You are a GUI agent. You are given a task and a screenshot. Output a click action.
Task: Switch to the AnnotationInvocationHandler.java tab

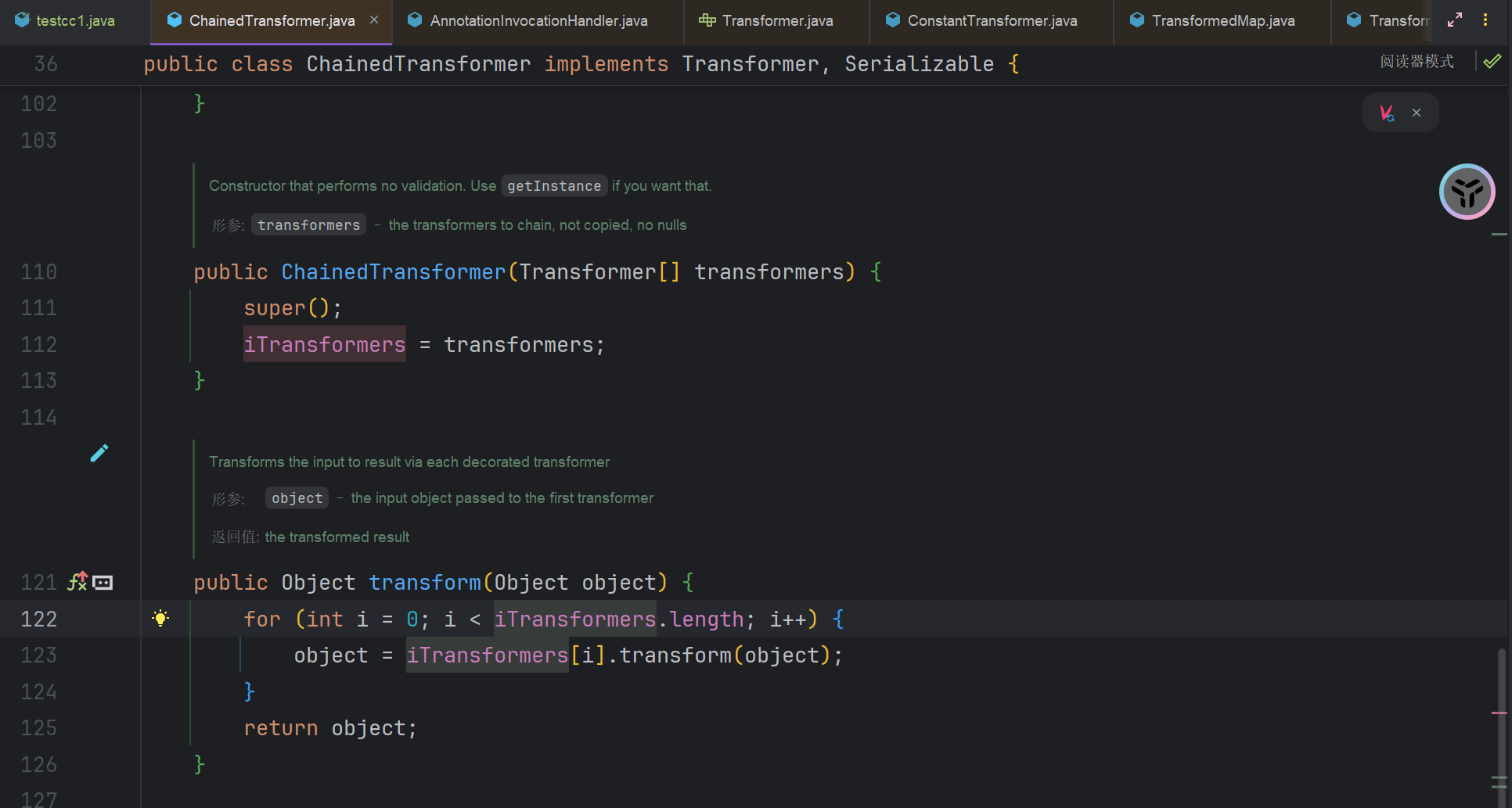pyautogui.click(x=538, y=21)
